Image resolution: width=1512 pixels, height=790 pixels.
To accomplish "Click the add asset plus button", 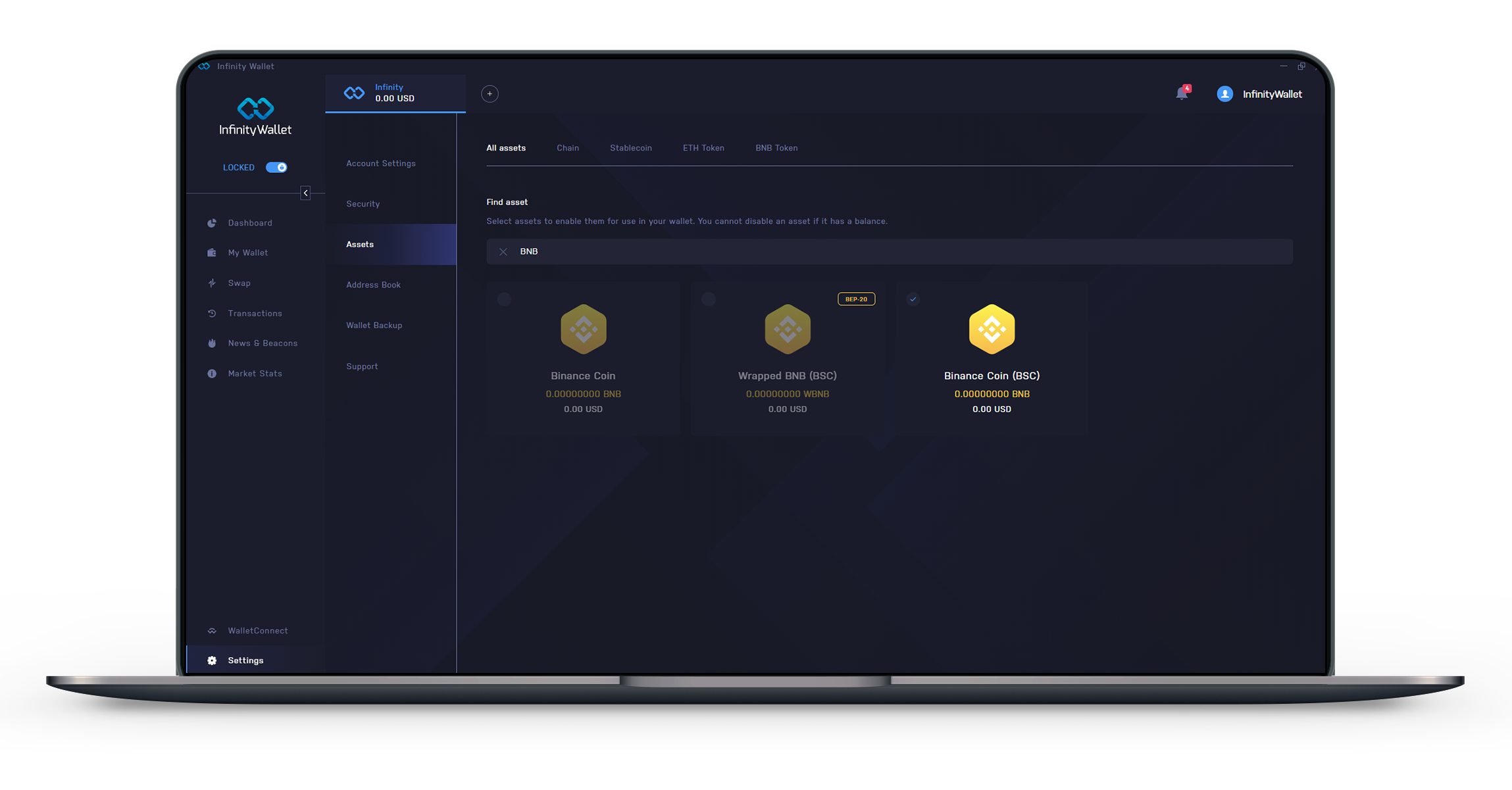I will click(x=489, y=93).
